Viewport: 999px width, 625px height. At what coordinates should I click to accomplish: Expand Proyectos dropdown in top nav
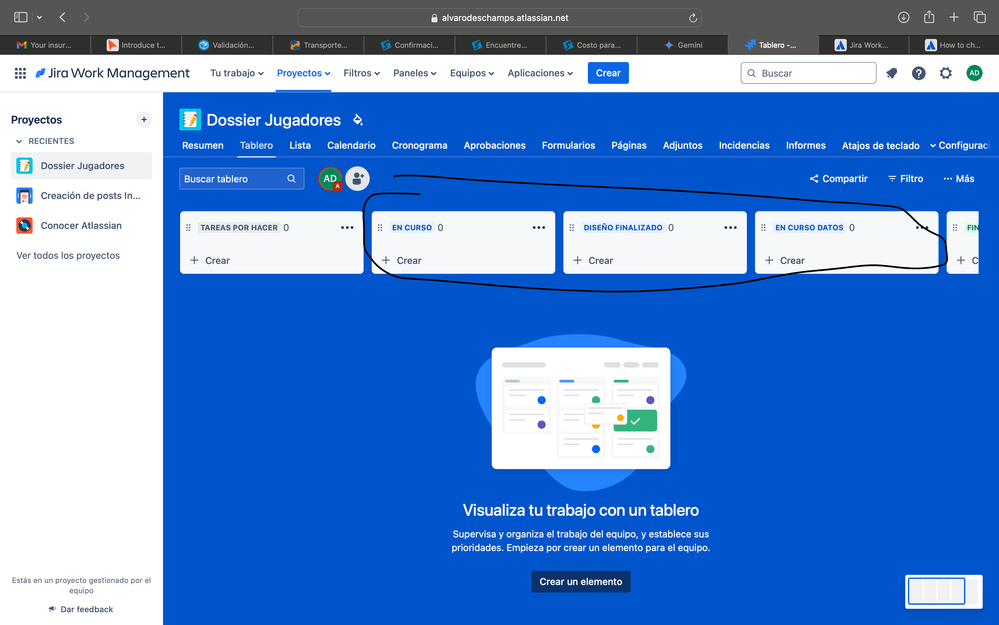coord(303,73)
